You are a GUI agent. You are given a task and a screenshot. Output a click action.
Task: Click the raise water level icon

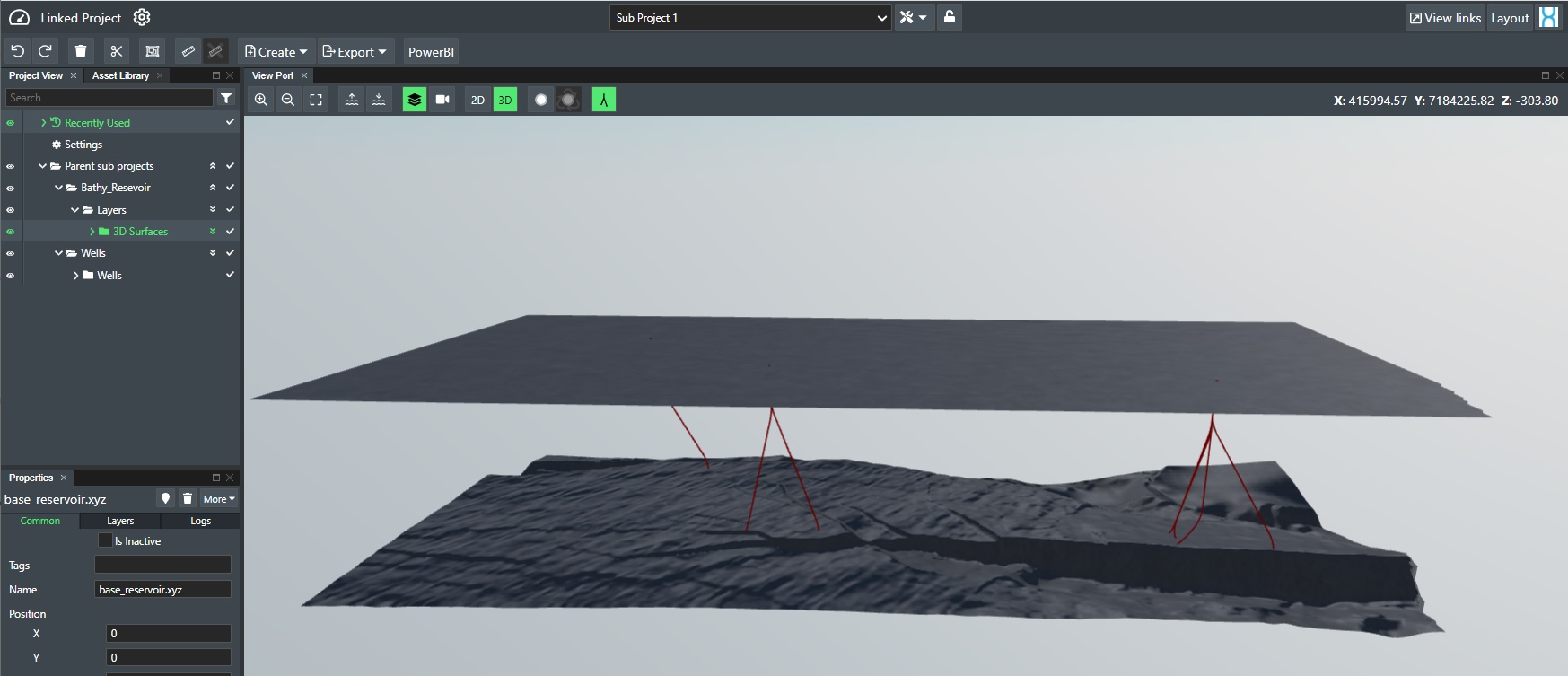tap(352, 100)
